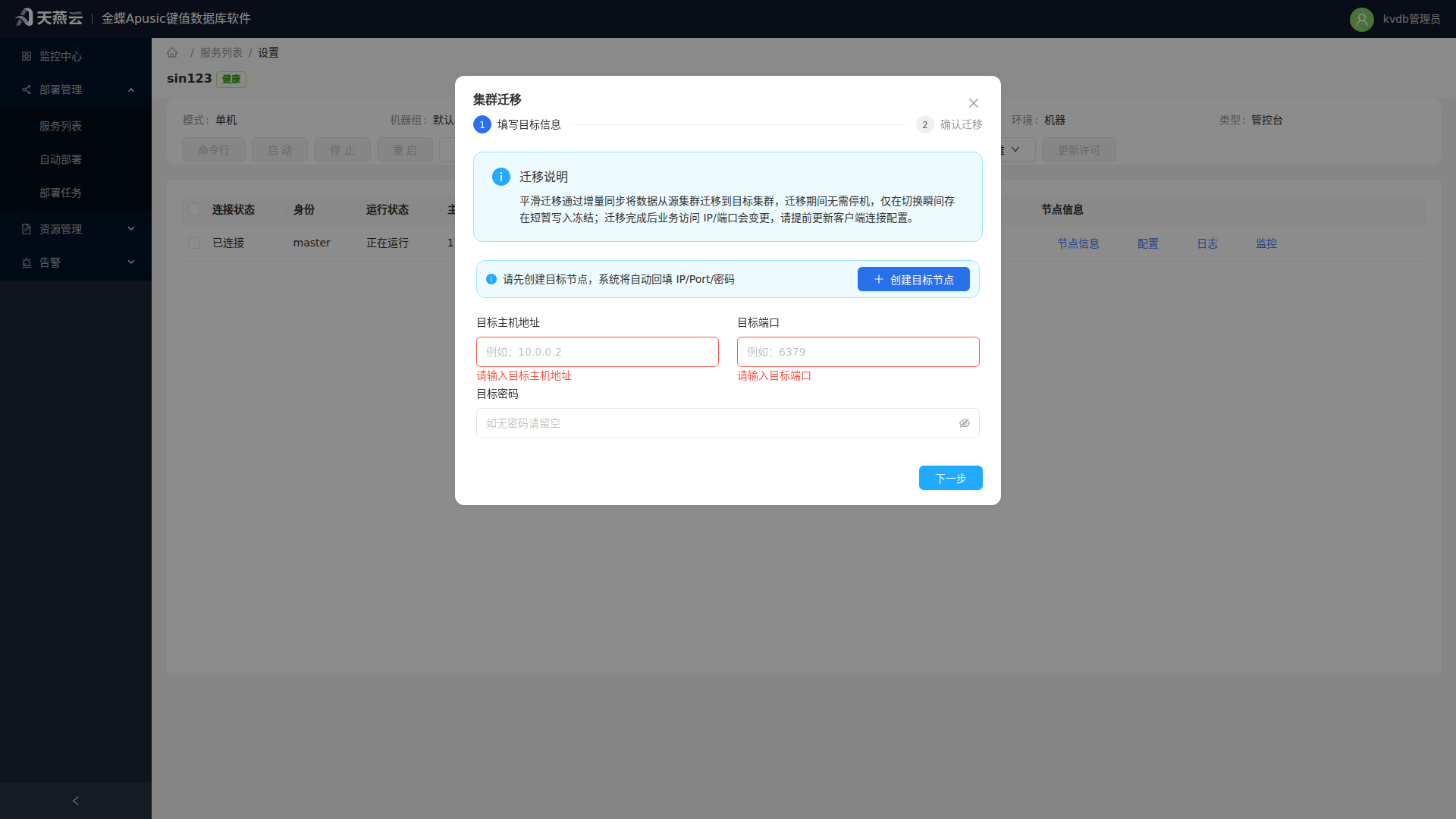1456x819 pixels.
Task: Select the table header checkbox
Action: pyautogui.click(x=194, y=209)
